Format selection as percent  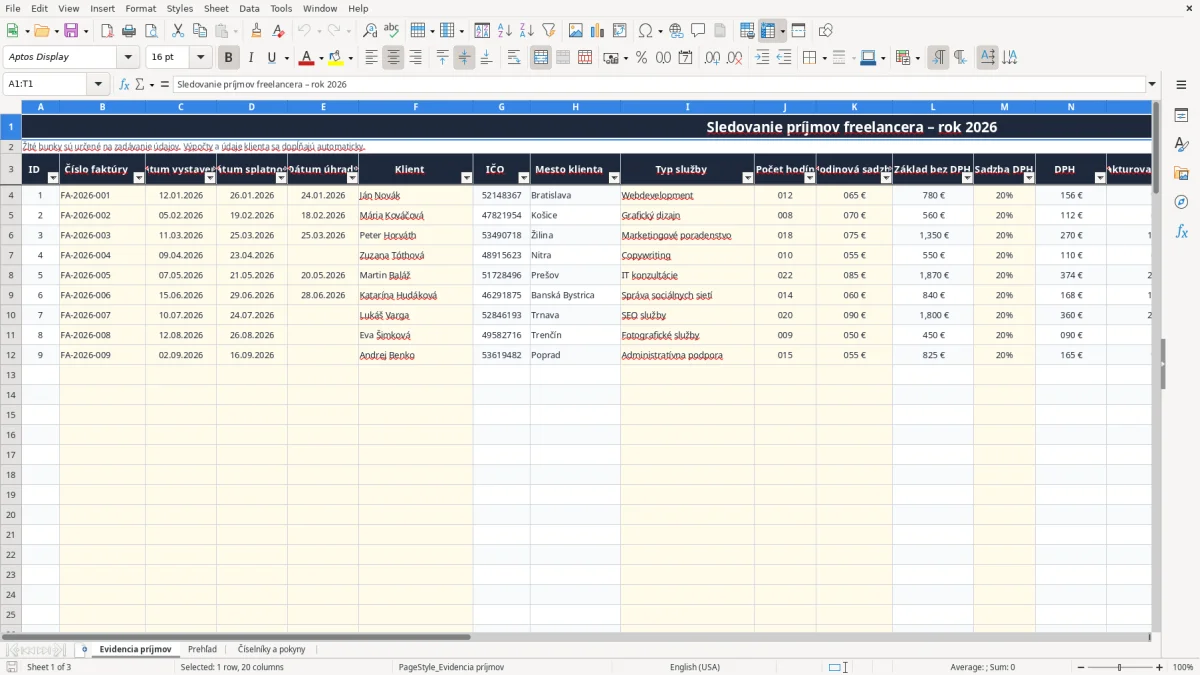coord(641,58)
